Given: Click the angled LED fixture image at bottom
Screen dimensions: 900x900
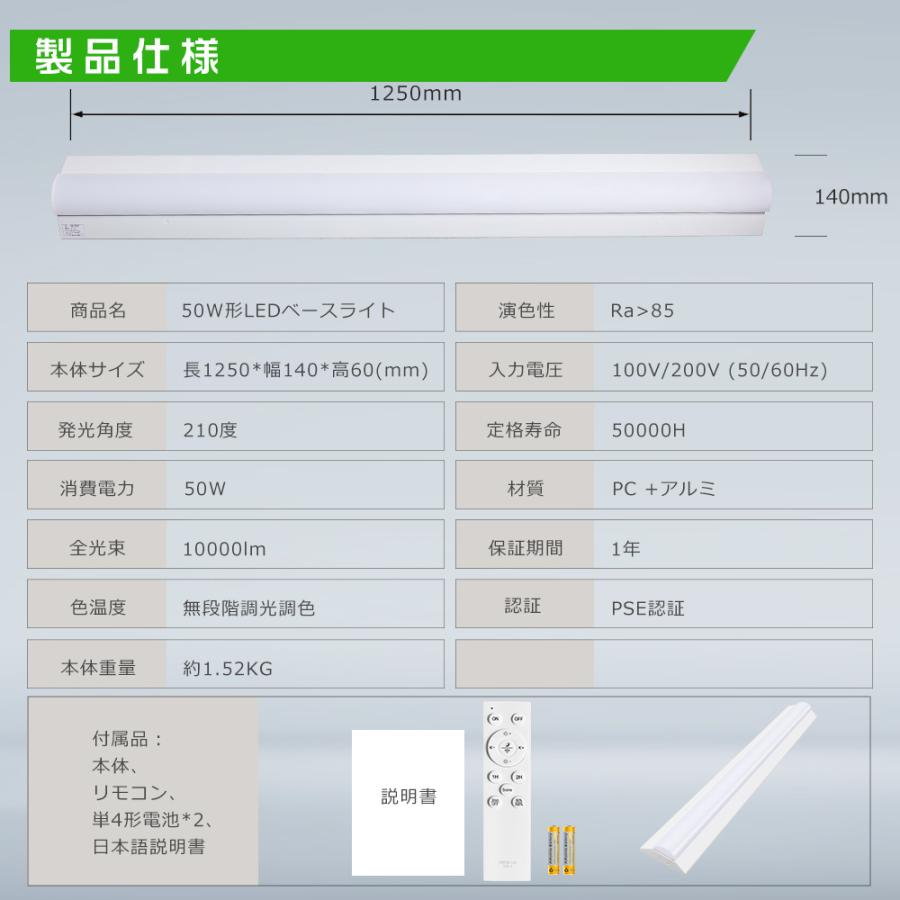Looking at the screenshot, I should pyautogui.click(x=728, y=787).
